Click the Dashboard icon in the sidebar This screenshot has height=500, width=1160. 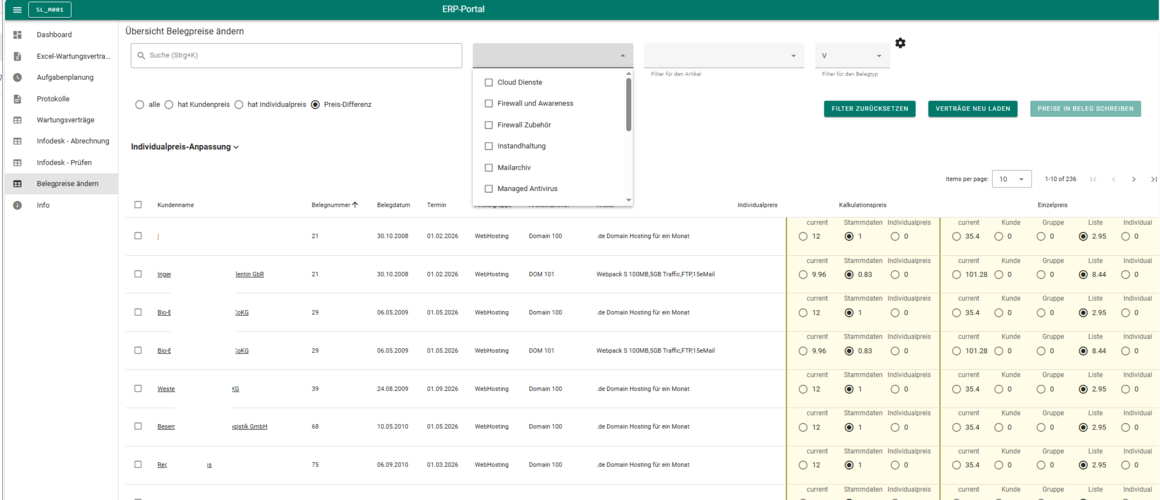pyautogui.click(x=17, y=35)
